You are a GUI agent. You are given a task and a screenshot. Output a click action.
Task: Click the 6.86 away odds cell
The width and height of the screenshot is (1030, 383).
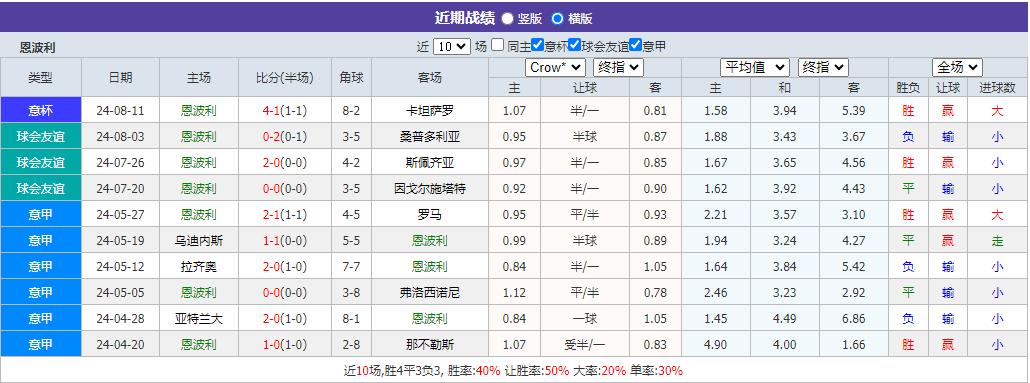pos(854,319)
